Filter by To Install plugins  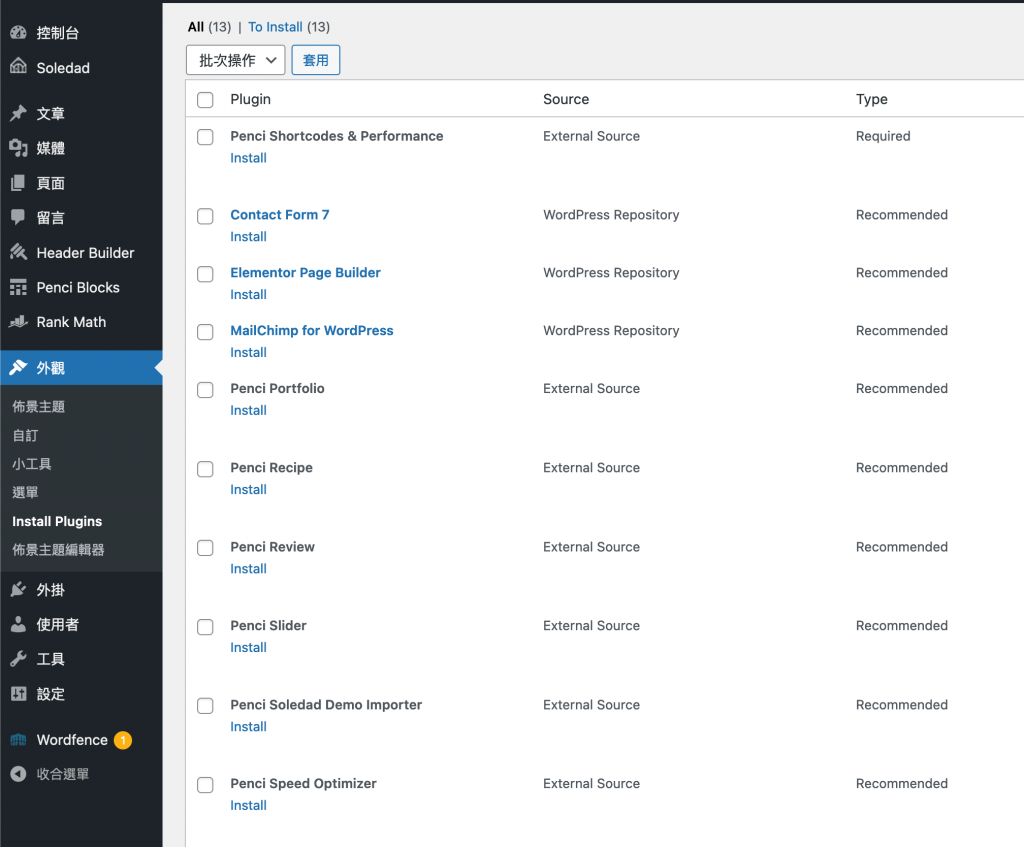275,27
